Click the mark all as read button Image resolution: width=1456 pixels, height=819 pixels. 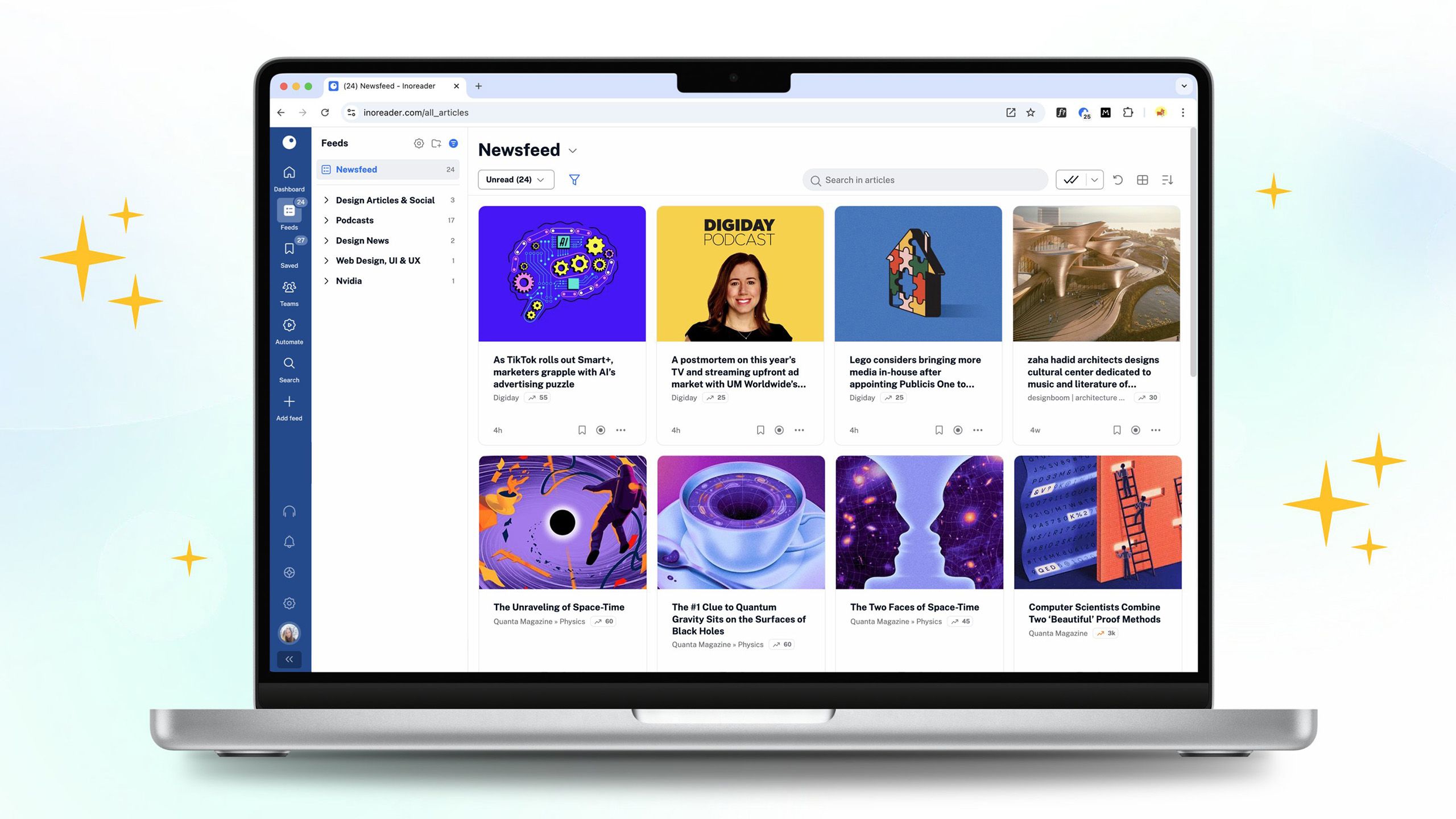tap(1071, 180)
